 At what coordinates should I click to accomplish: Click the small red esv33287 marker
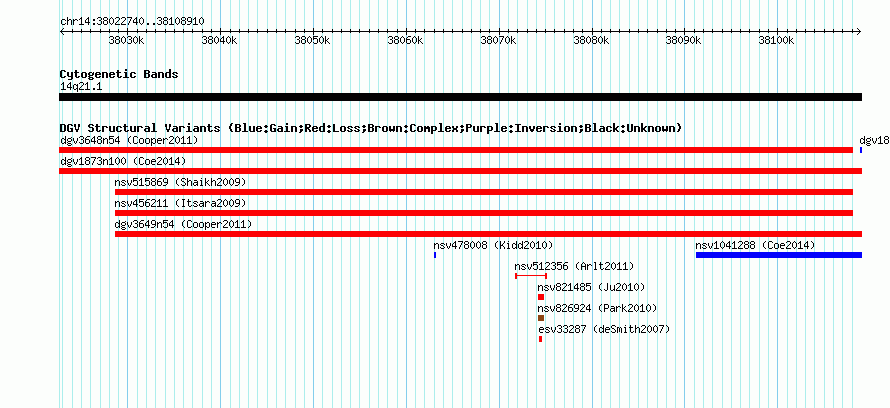(x=540, y=339)
